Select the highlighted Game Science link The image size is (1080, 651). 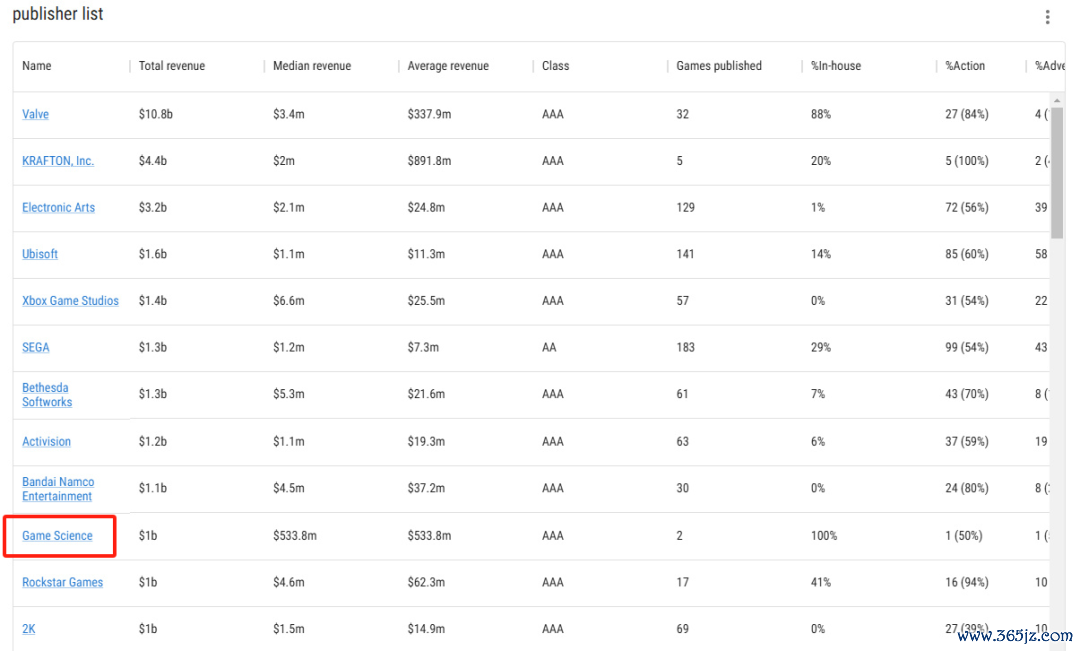[x=57, y=536]
